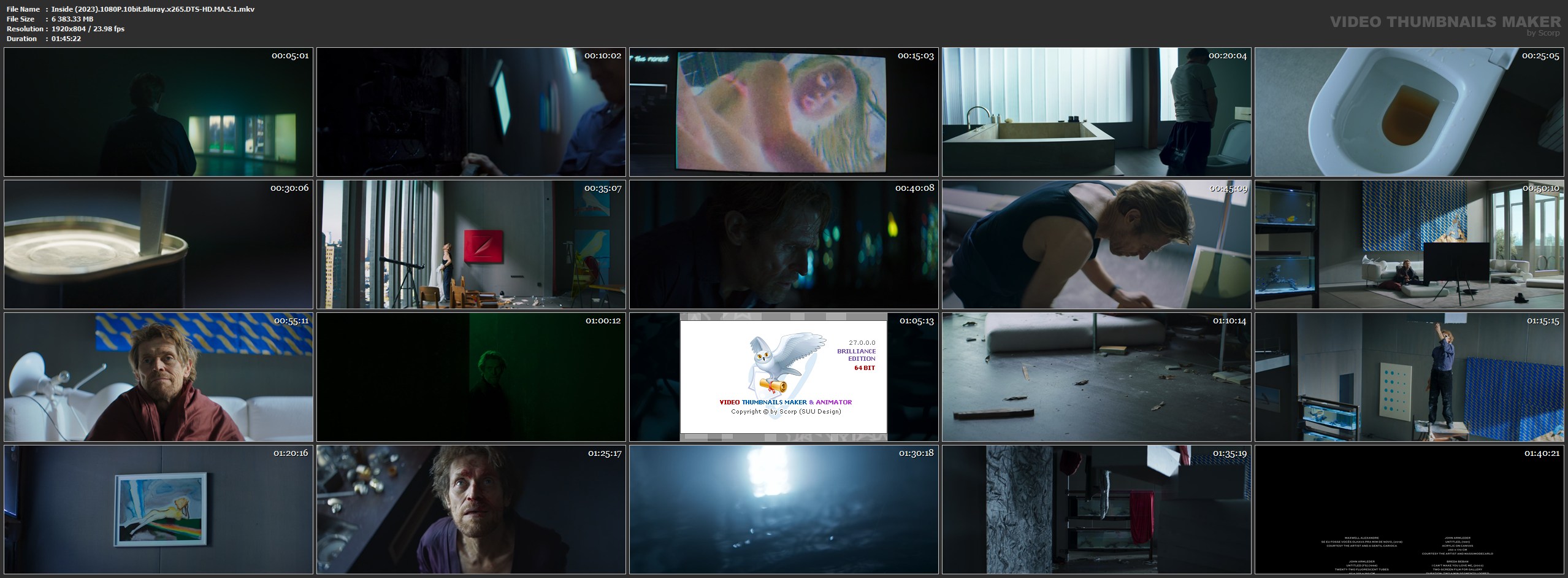Click the opened tin can thumbnail

tap(158, 244)
